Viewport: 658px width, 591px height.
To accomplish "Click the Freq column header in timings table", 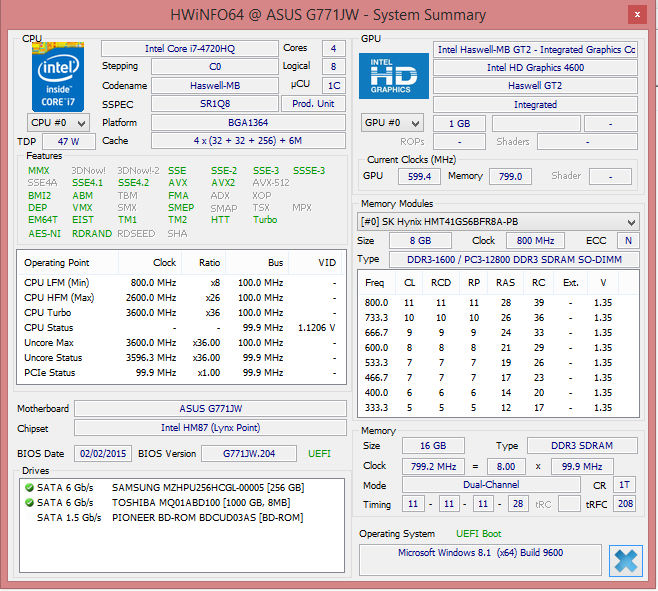I will point(377,283).
